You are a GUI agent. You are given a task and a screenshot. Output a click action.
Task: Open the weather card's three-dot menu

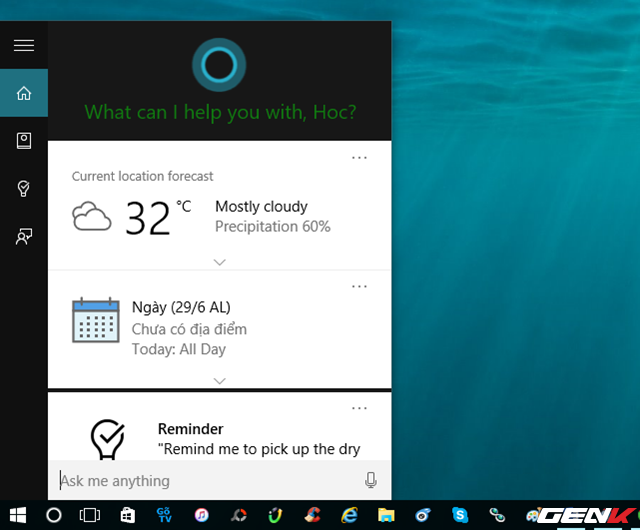pyautogui.click(x=359, y=158)
